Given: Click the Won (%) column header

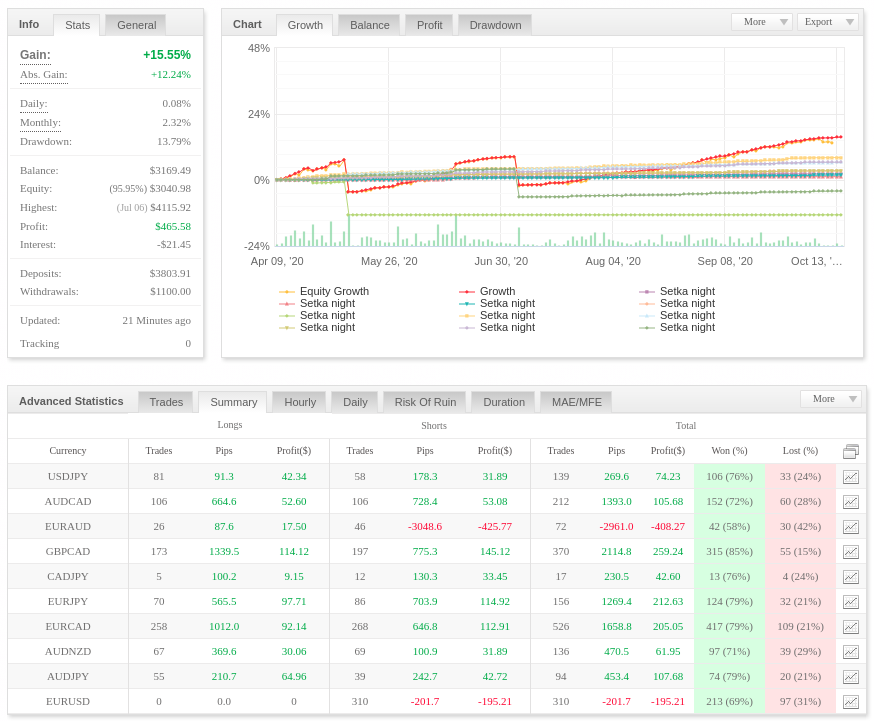Looking at the screenshot, I should coord(729,450).
